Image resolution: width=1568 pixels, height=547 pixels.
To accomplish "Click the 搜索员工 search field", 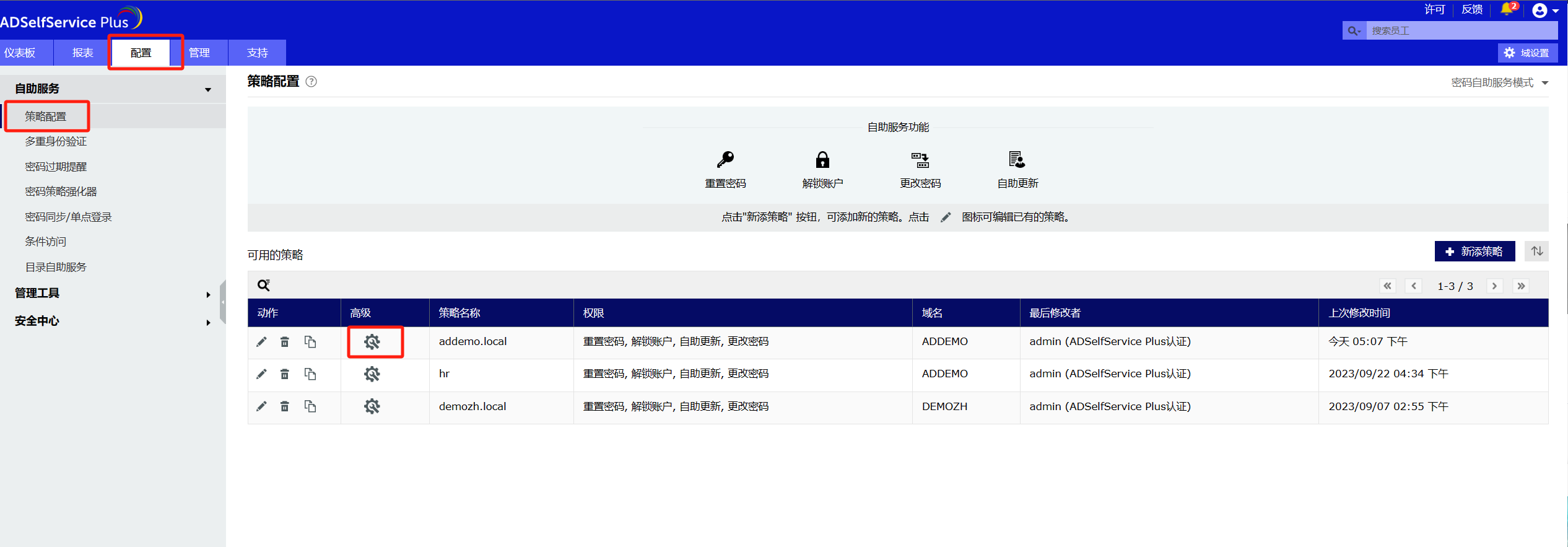I will coord(1461,30).
